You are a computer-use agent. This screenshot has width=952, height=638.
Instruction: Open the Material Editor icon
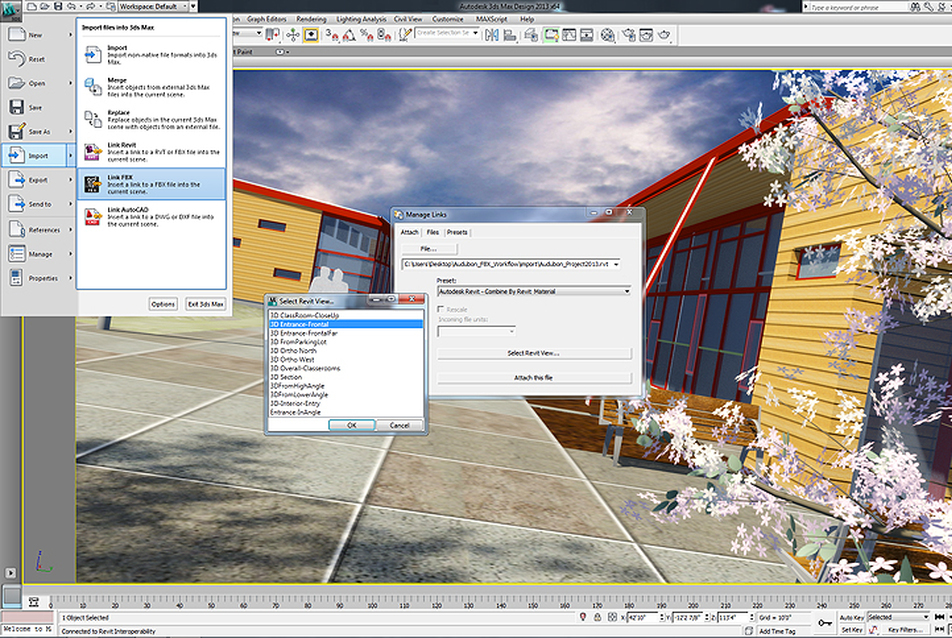(607, 35)
